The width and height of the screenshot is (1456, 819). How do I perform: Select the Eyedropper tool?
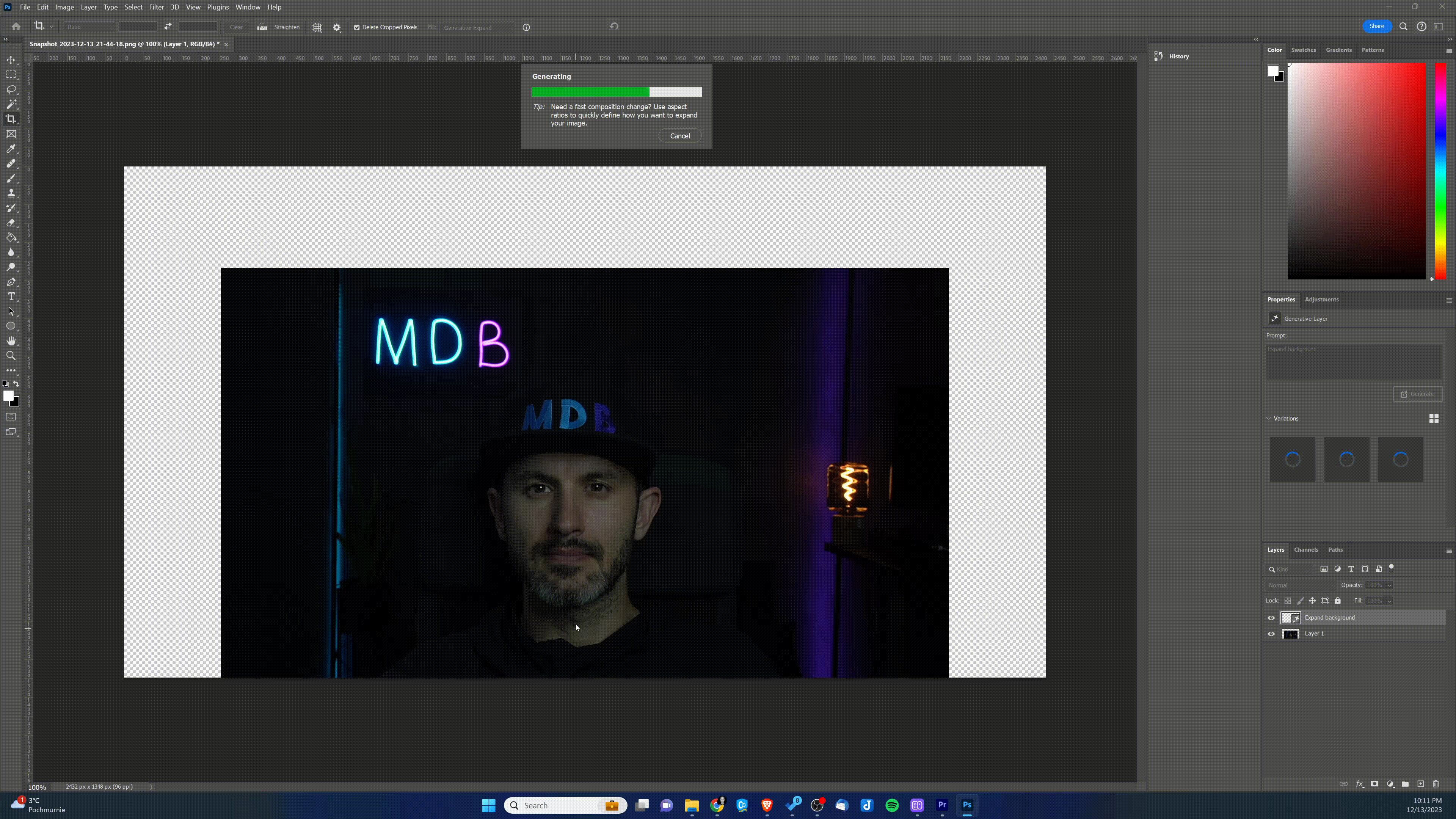[11, 149]
